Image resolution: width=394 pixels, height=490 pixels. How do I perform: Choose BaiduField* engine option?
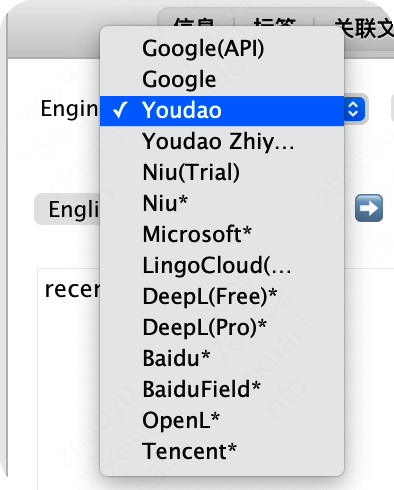click(222, 389)
